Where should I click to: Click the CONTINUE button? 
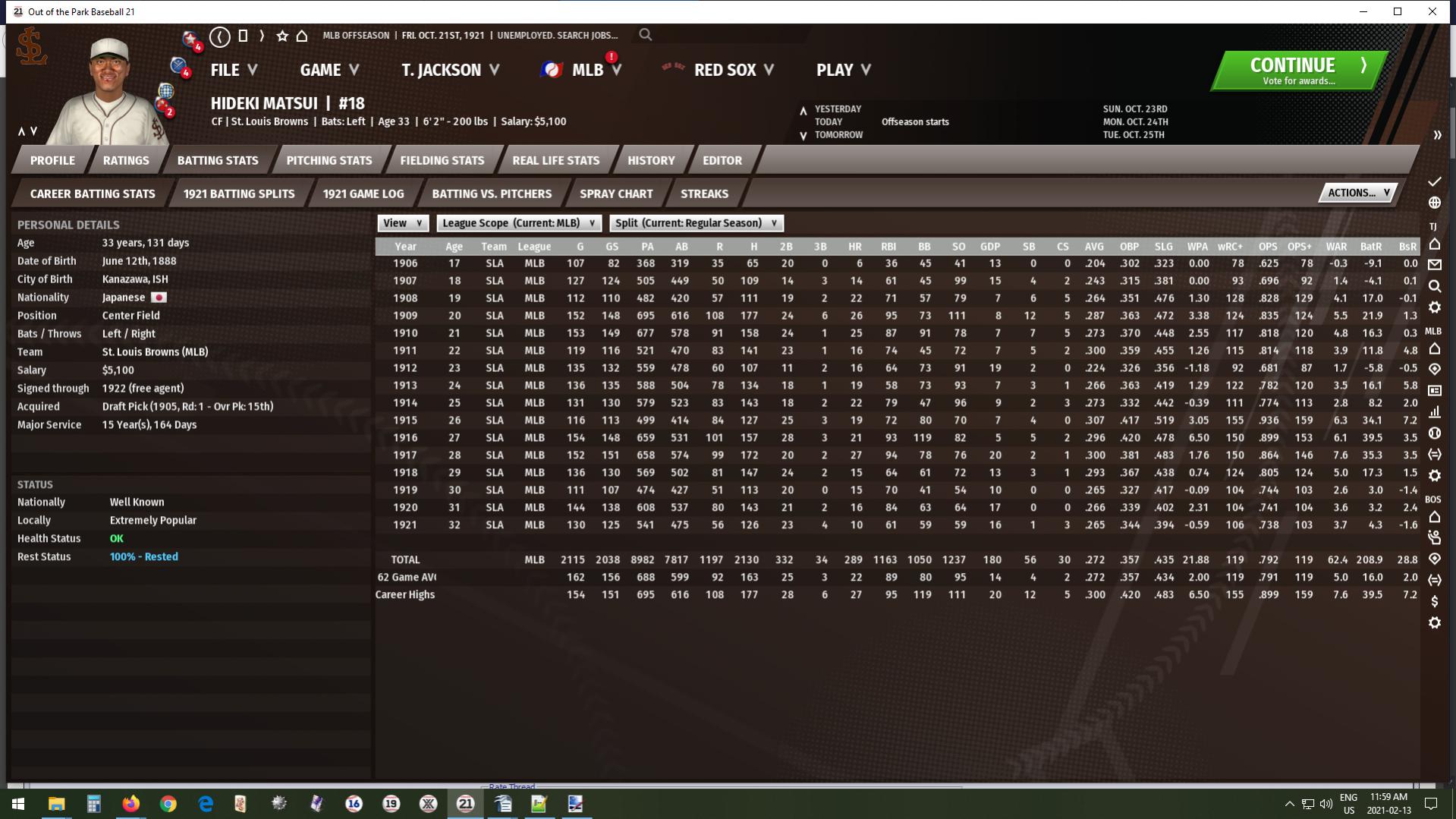[1300, 71]
